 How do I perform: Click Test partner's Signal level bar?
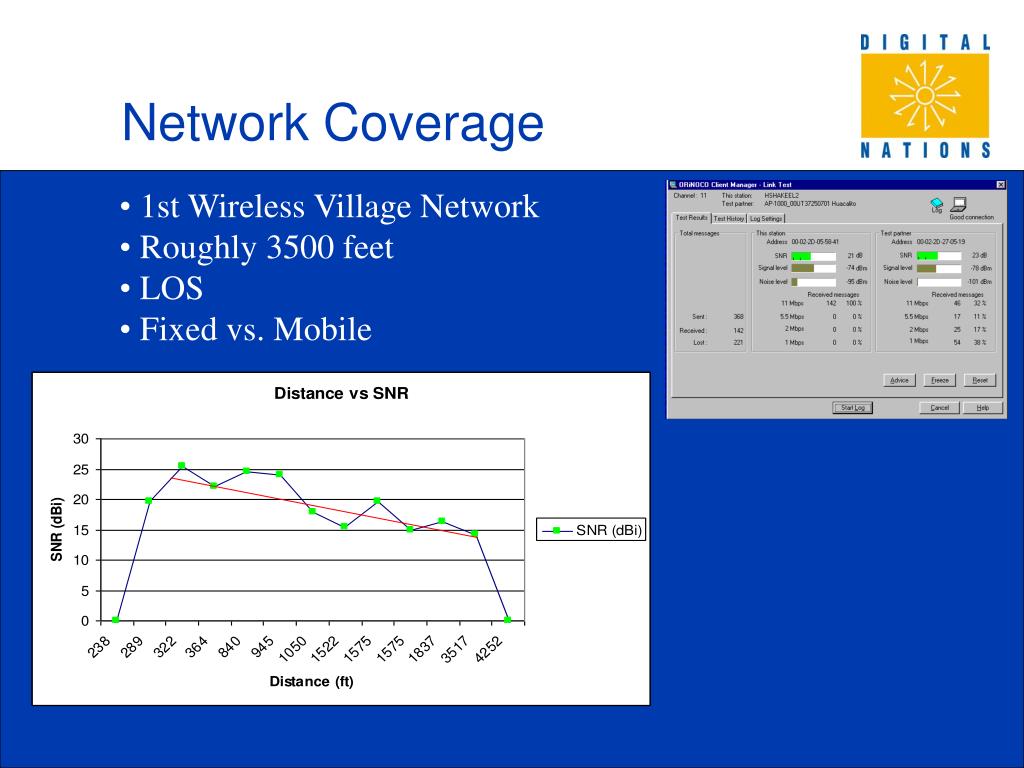click(x=939, y=268)
